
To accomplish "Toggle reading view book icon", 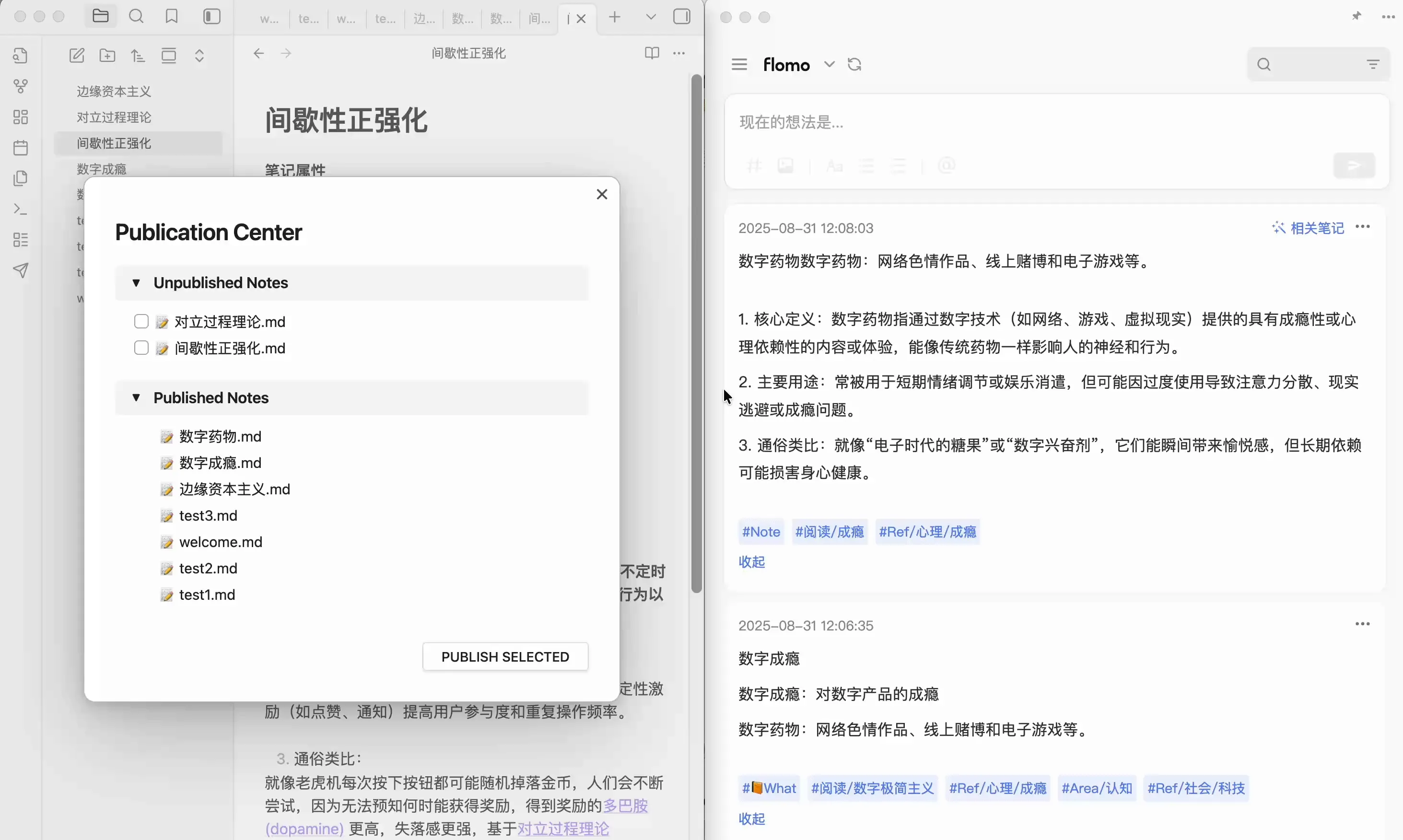I will [652, 53].
